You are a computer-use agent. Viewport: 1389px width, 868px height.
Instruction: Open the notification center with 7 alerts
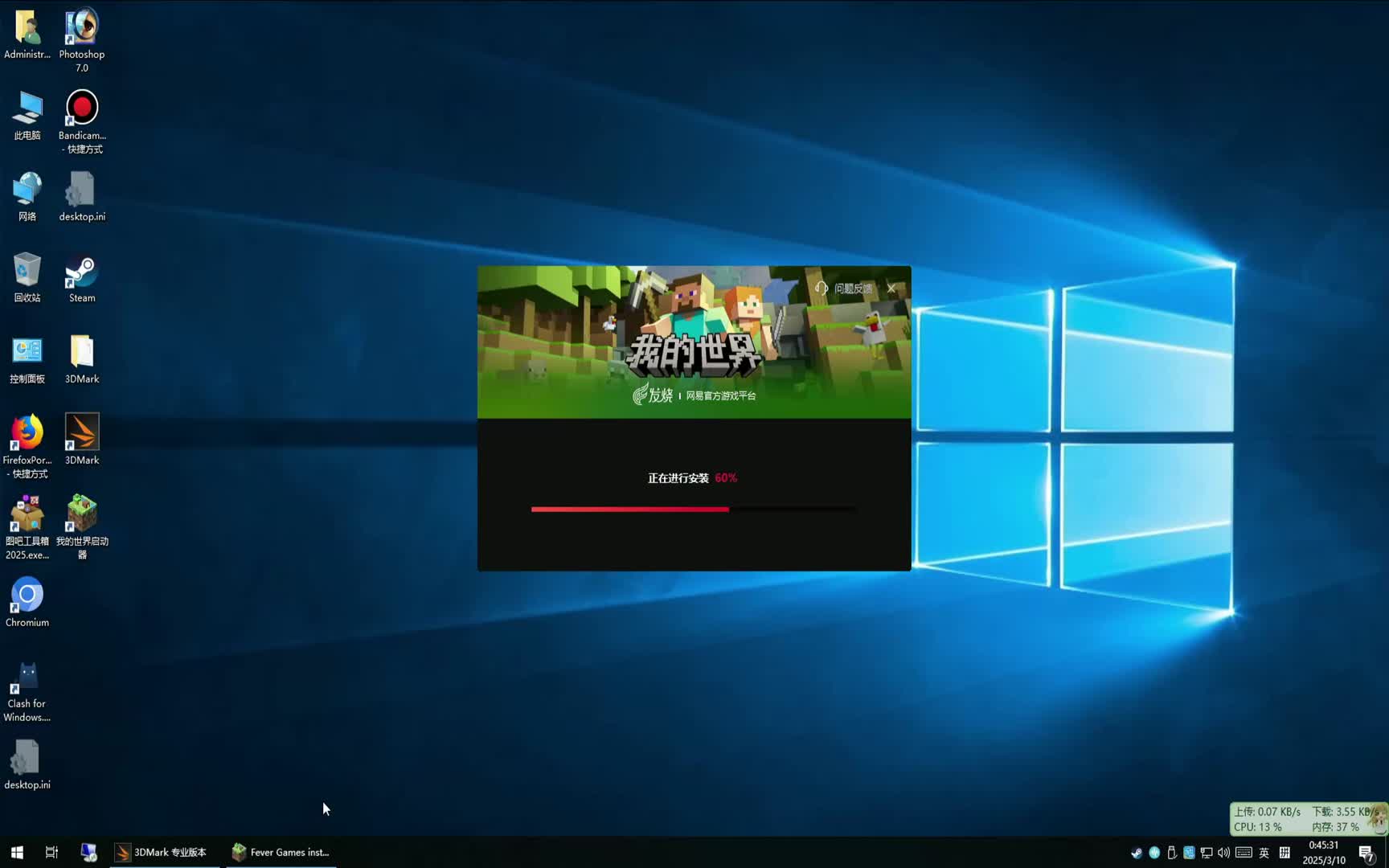[1366, 853]
